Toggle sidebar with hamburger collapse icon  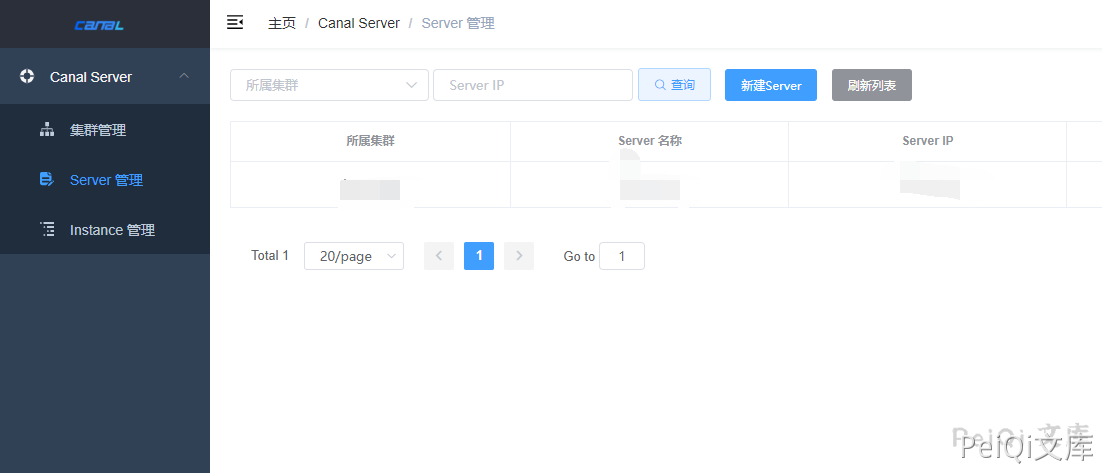pyautogui.click(x=235, y=22)
